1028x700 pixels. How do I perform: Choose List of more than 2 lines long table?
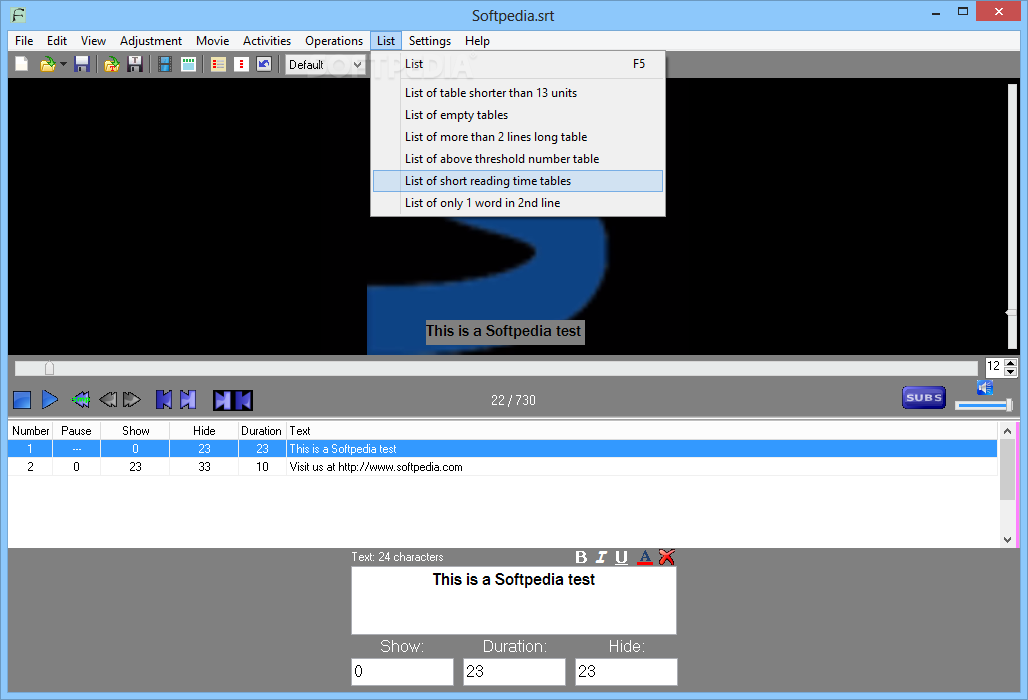[x=518, y=137]
